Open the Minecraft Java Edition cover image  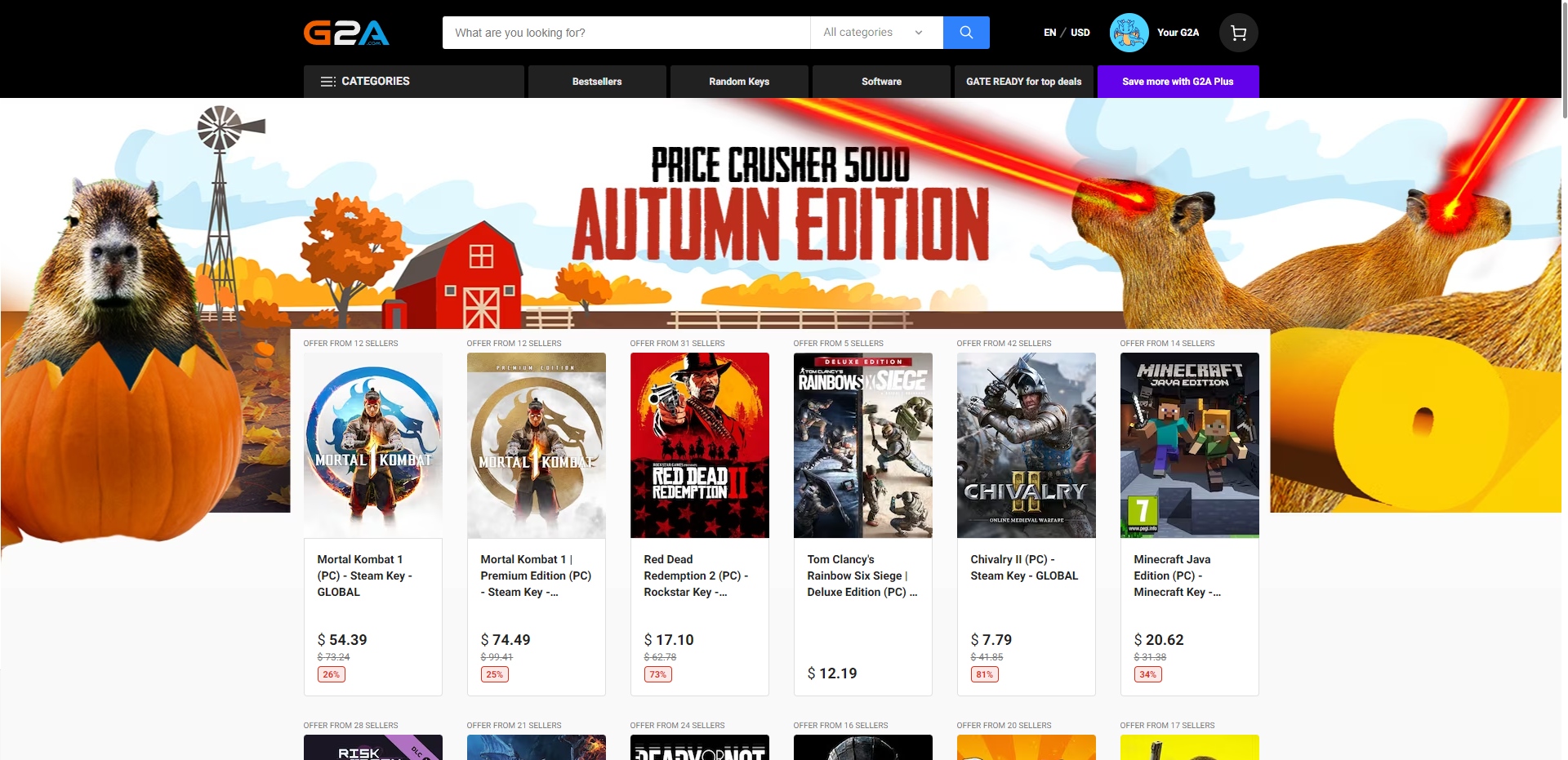(1190, 445)
